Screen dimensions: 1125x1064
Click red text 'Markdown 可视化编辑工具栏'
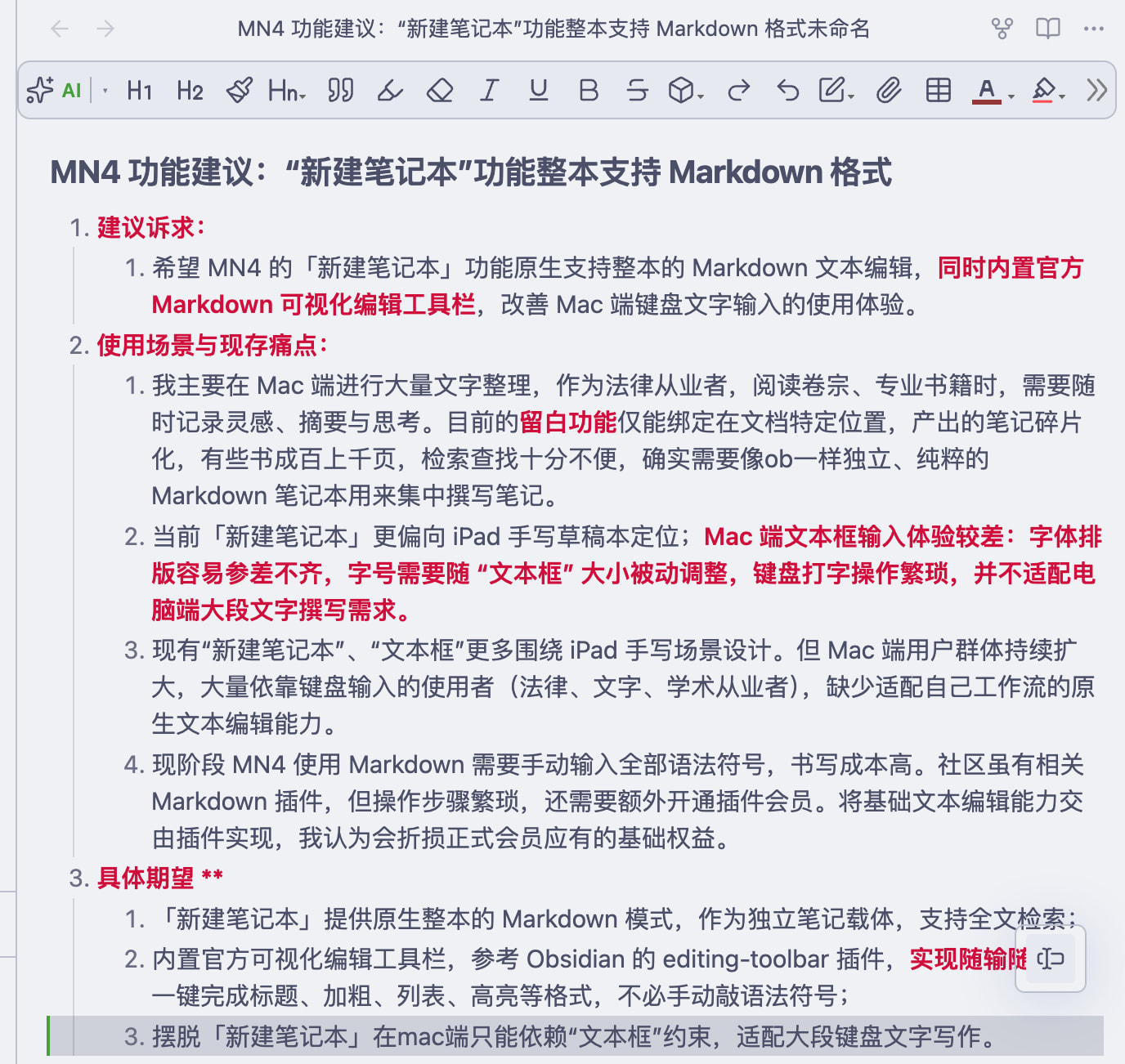click(x=314, y=305)
